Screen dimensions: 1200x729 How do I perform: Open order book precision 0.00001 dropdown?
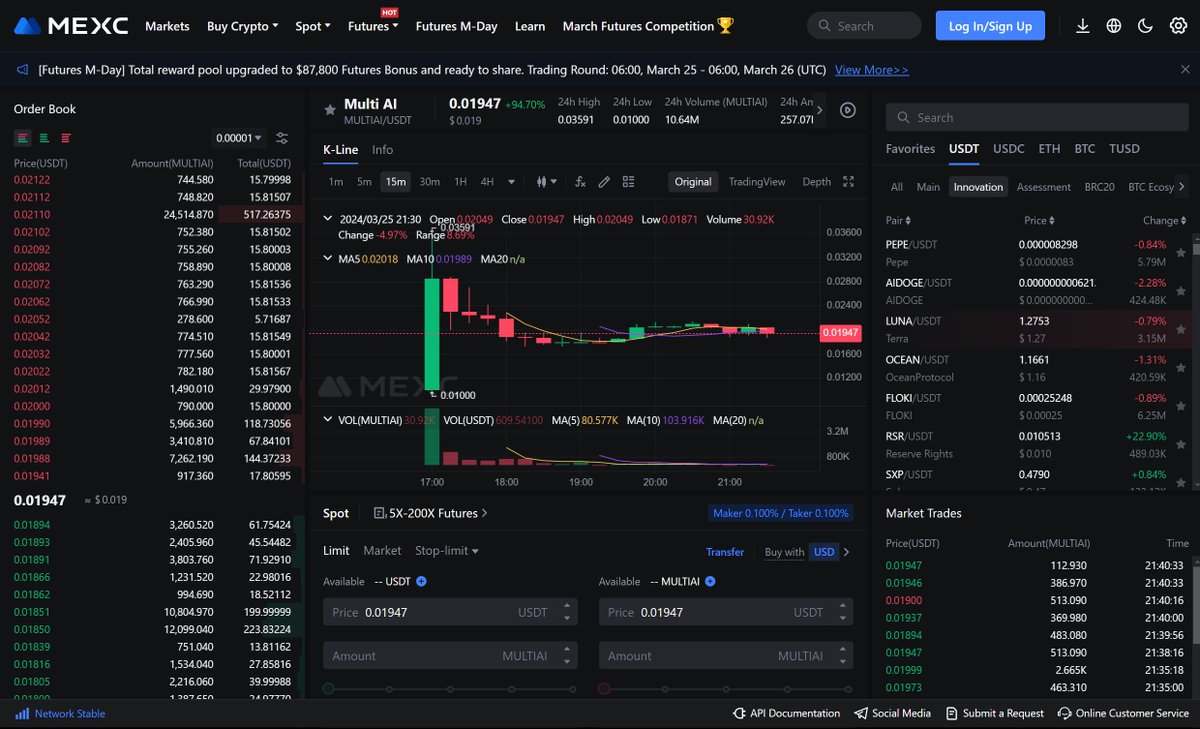tap(239, 138)
